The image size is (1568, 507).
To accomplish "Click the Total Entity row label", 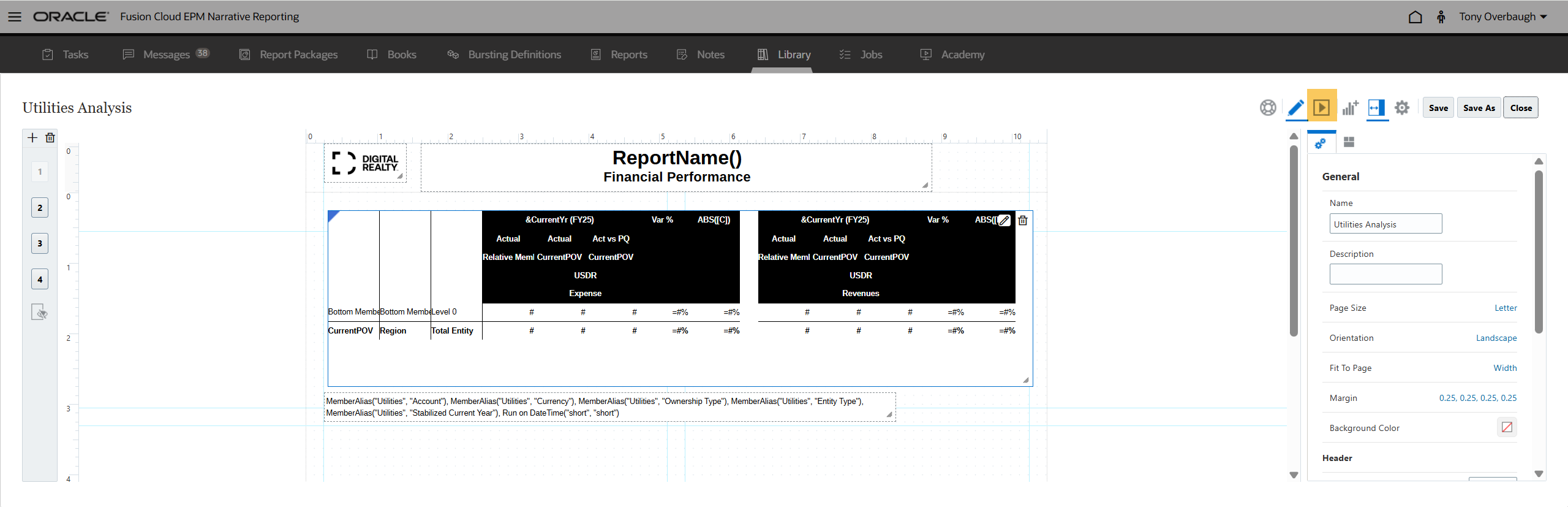I will tap(452, 331).
